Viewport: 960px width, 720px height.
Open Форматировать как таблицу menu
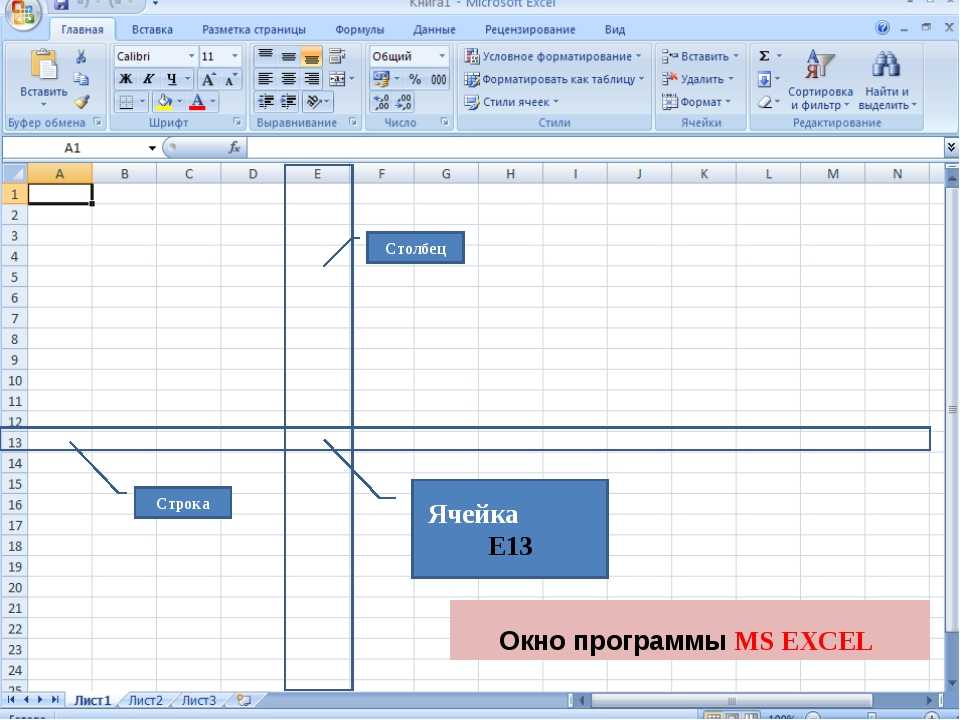(554, 79)
